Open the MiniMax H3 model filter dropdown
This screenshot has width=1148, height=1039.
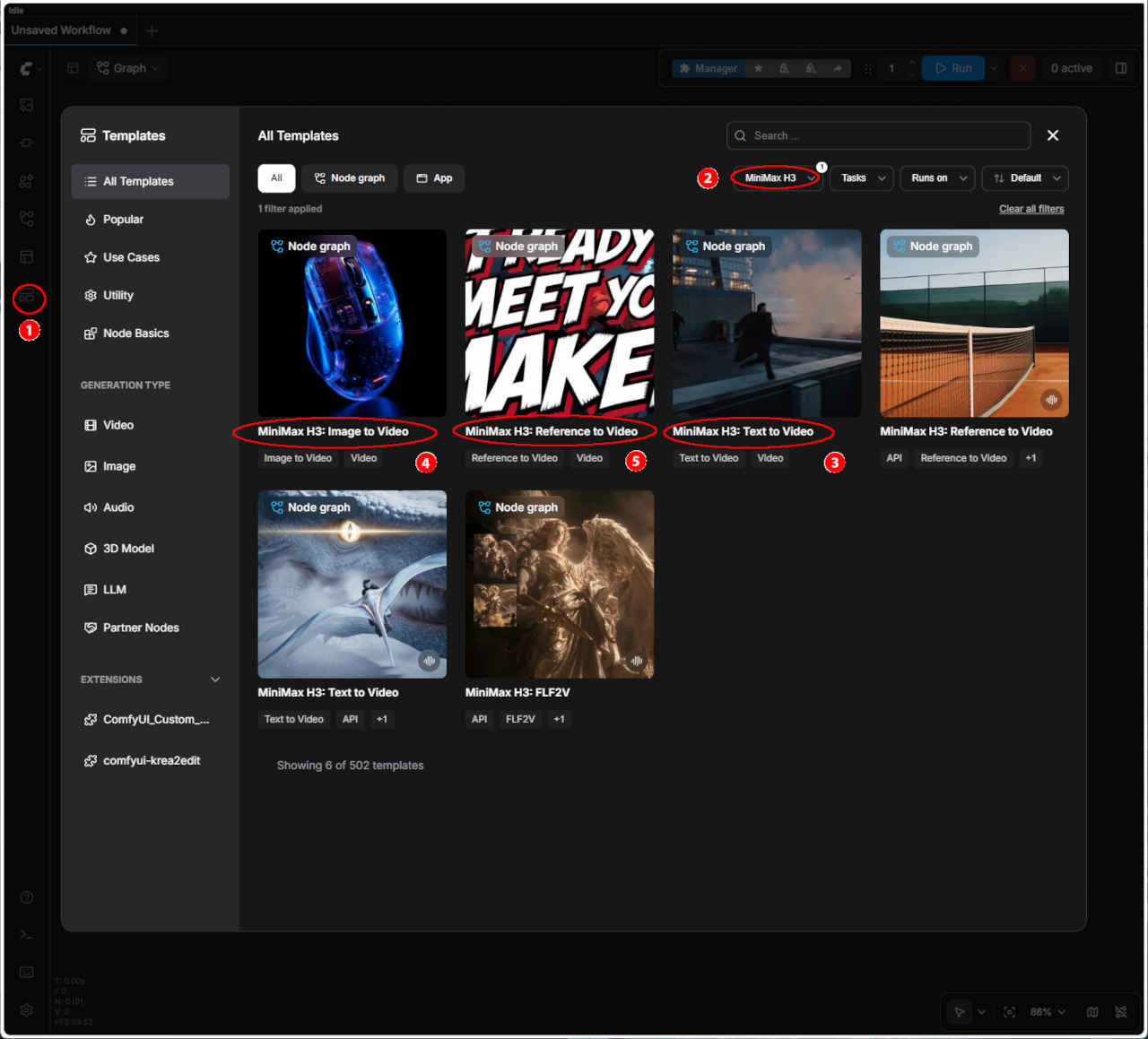pos(777,178)
